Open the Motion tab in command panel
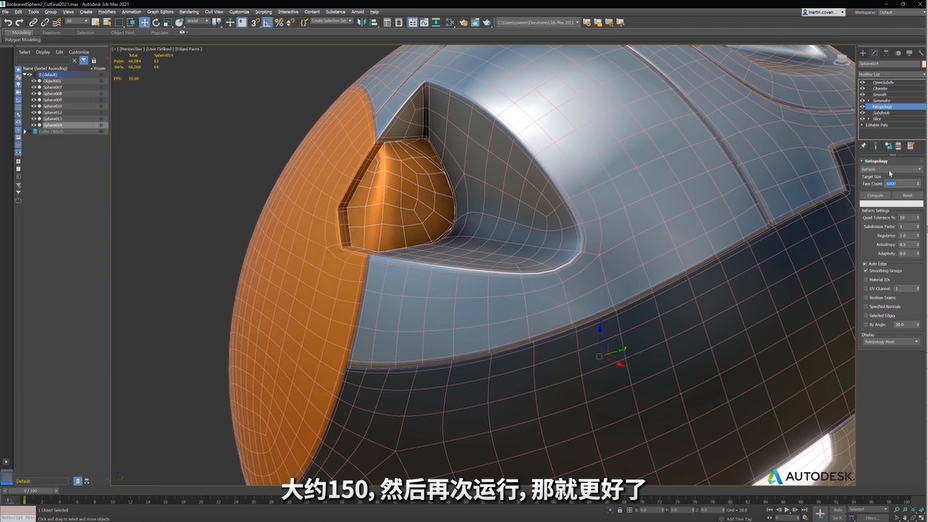 tap(898, 53)
